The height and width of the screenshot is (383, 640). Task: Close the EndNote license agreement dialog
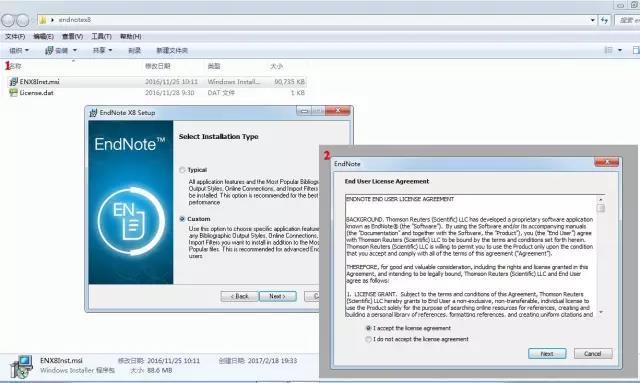tap(607, 163)
